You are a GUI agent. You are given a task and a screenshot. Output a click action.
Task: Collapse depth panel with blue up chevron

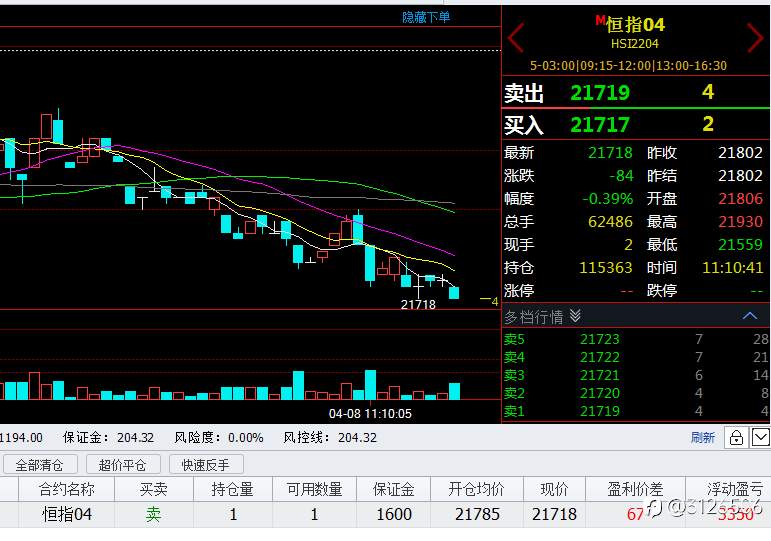point(750,316)
